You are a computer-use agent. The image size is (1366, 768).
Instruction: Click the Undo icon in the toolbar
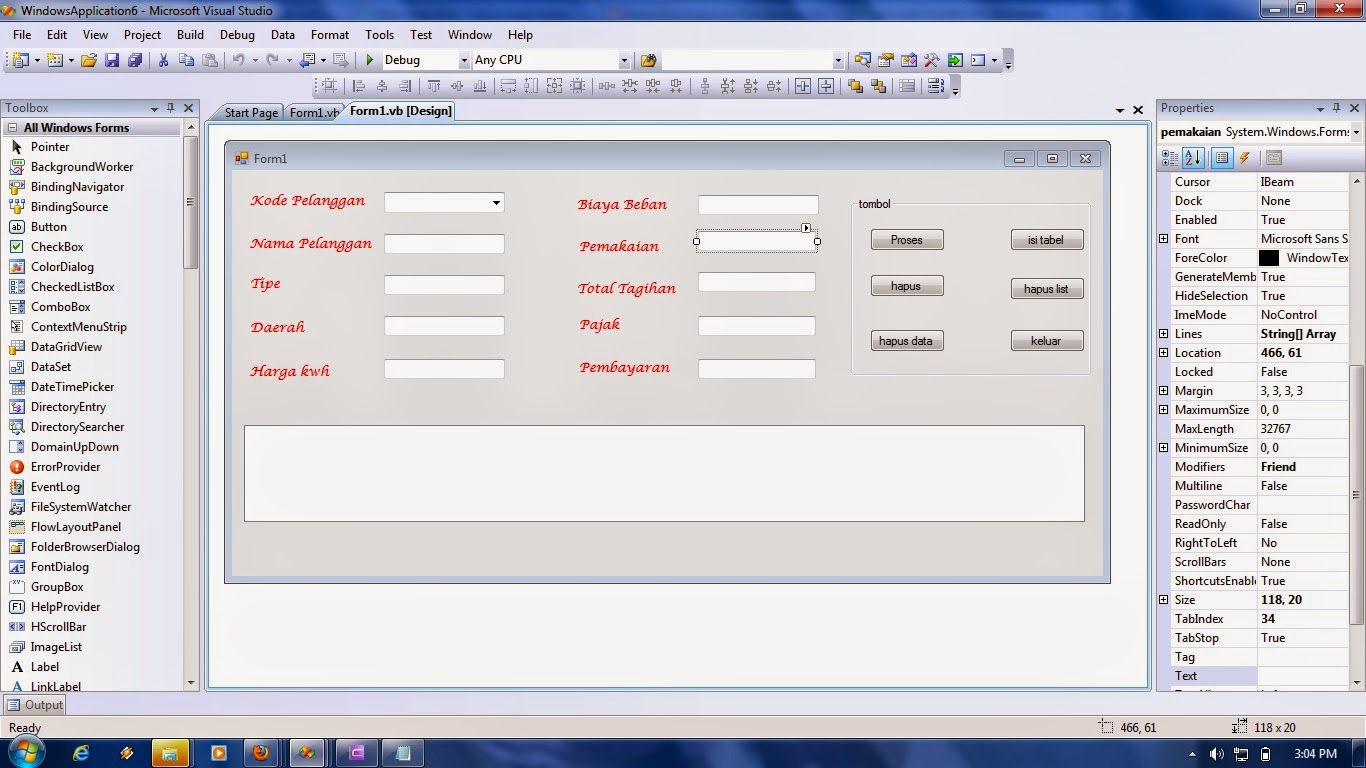click(x=238, y=60)
